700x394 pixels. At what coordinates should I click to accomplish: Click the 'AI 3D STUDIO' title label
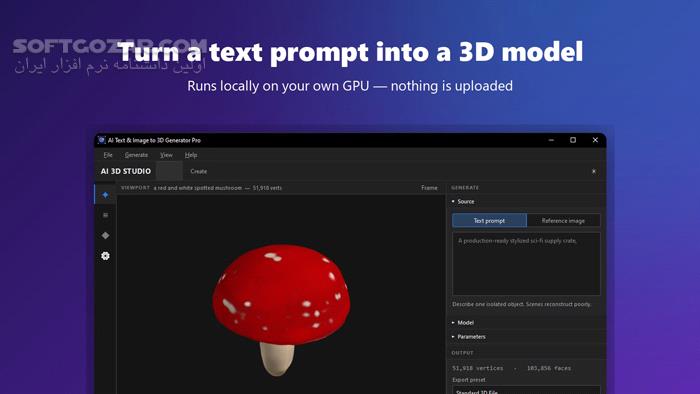point(126,171)
